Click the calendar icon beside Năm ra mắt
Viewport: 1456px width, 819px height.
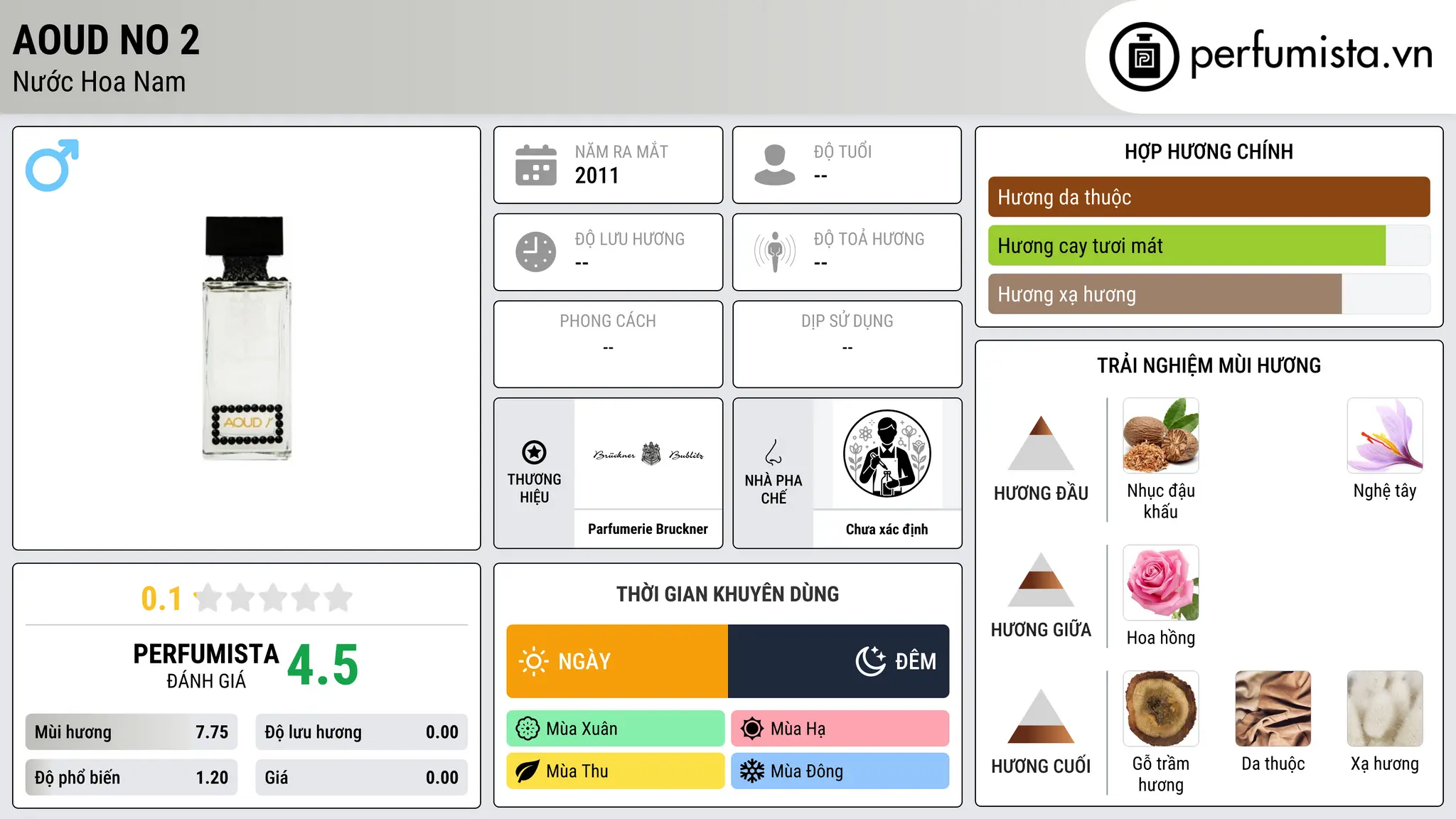(536, 165)
